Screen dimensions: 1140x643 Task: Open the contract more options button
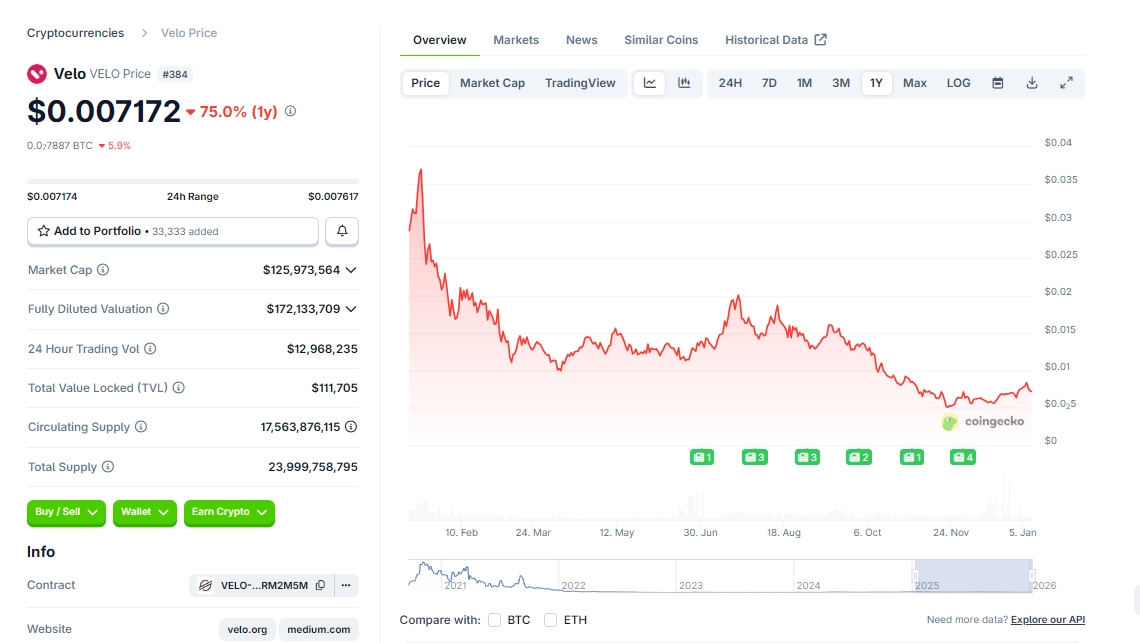click(346, 585)
